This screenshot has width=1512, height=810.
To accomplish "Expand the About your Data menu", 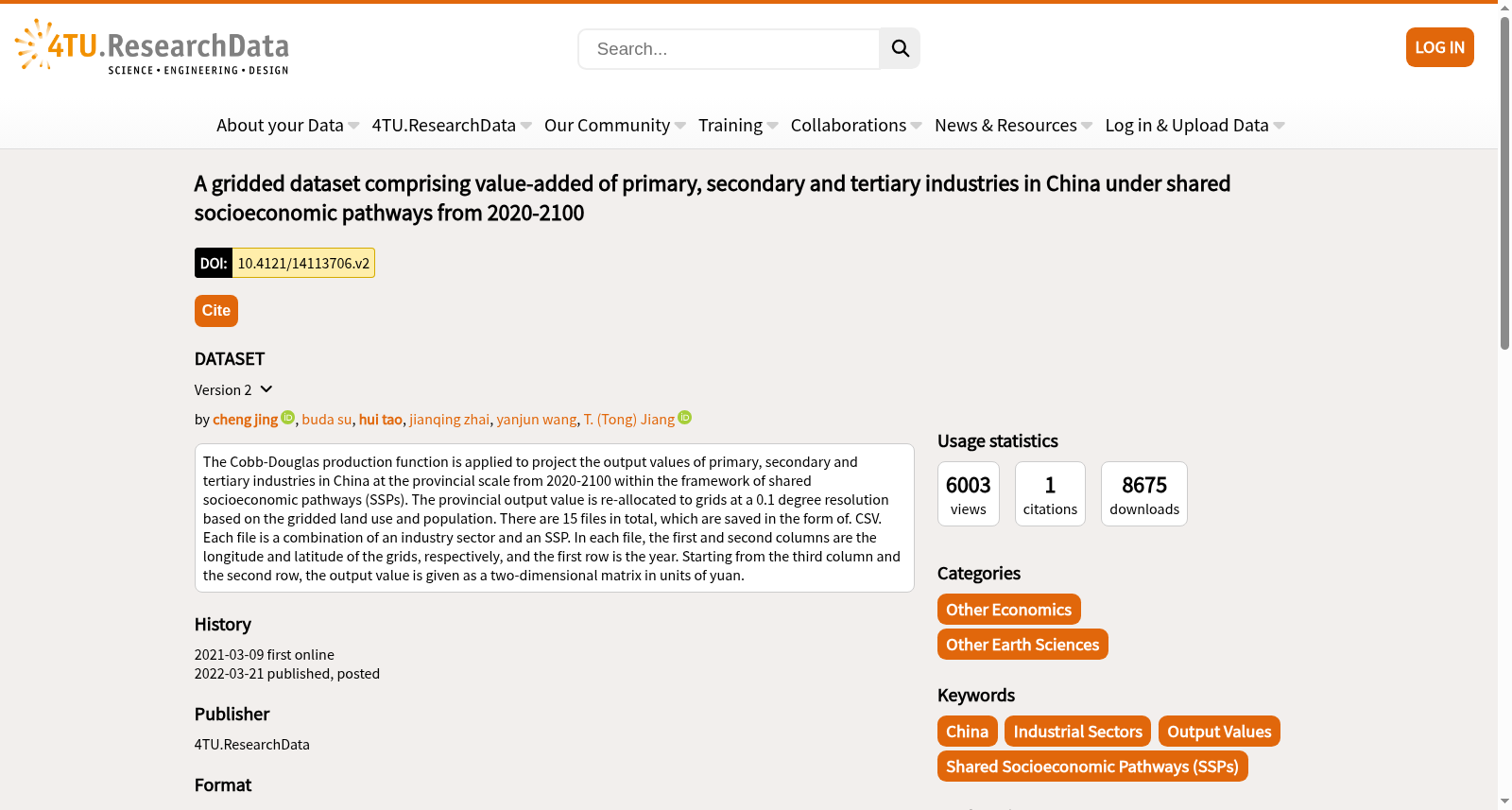I will (x=287, y=125).
